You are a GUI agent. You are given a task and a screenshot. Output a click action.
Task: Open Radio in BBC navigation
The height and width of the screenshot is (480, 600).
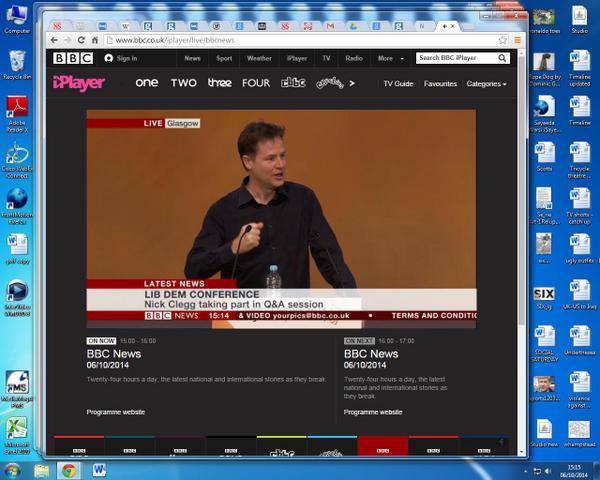point(354,59)
